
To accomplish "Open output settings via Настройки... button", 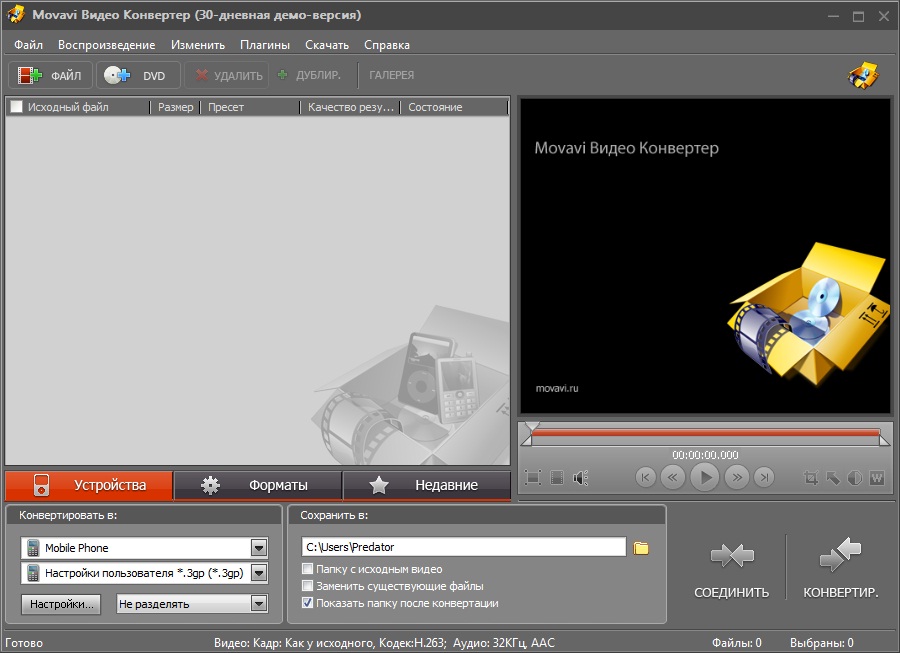I will [60, 604].
